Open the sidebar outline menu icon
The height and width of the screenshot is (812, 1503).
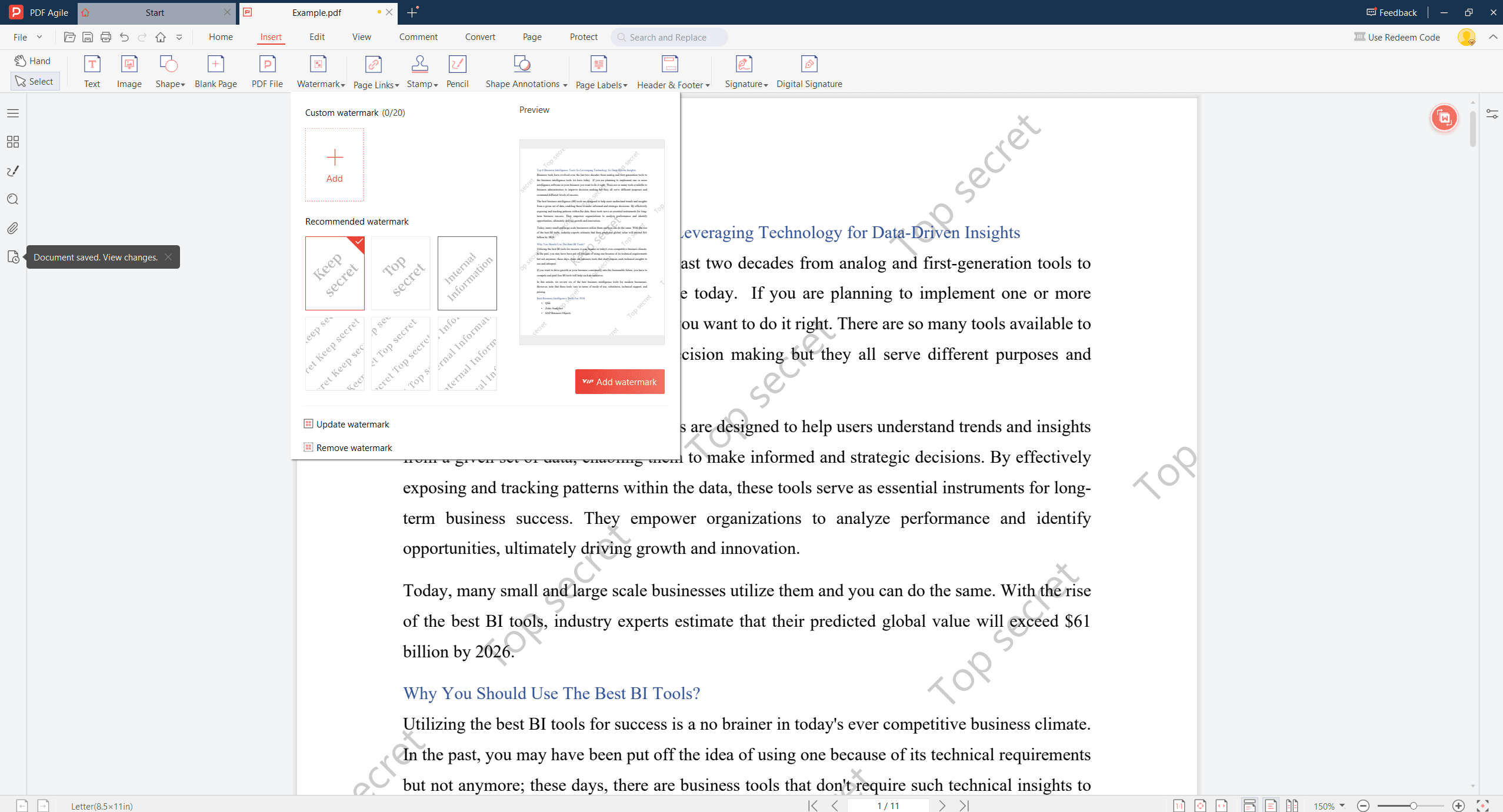coord(13,113)
